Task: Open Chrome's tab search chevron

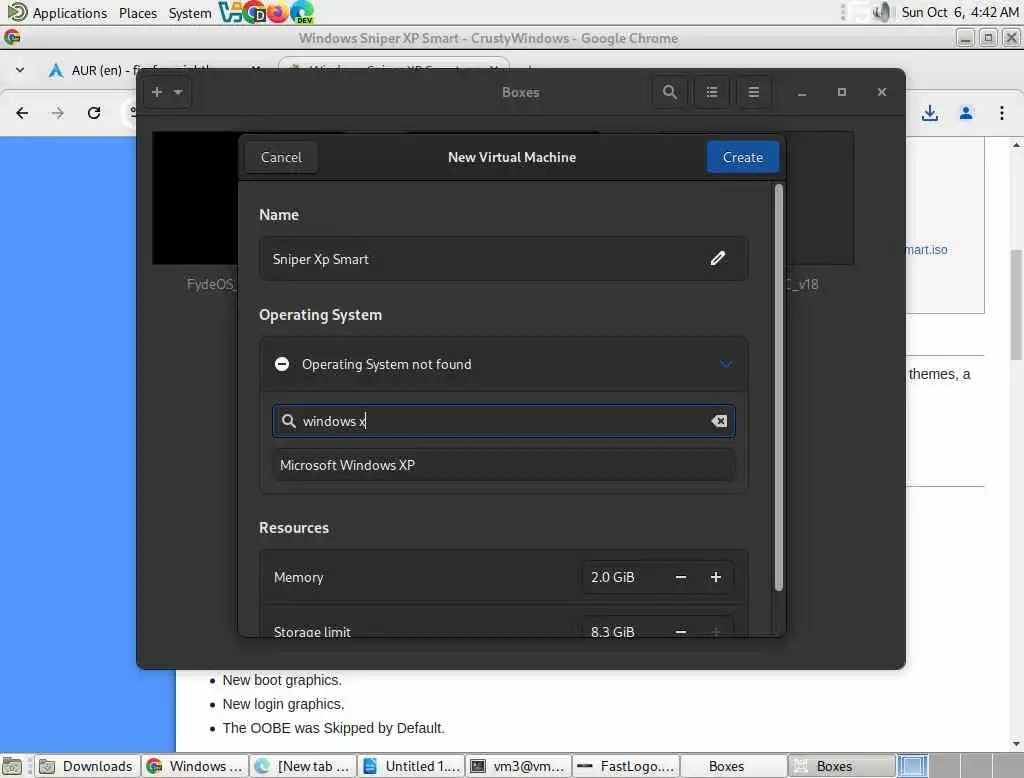Action: (20, 70)
